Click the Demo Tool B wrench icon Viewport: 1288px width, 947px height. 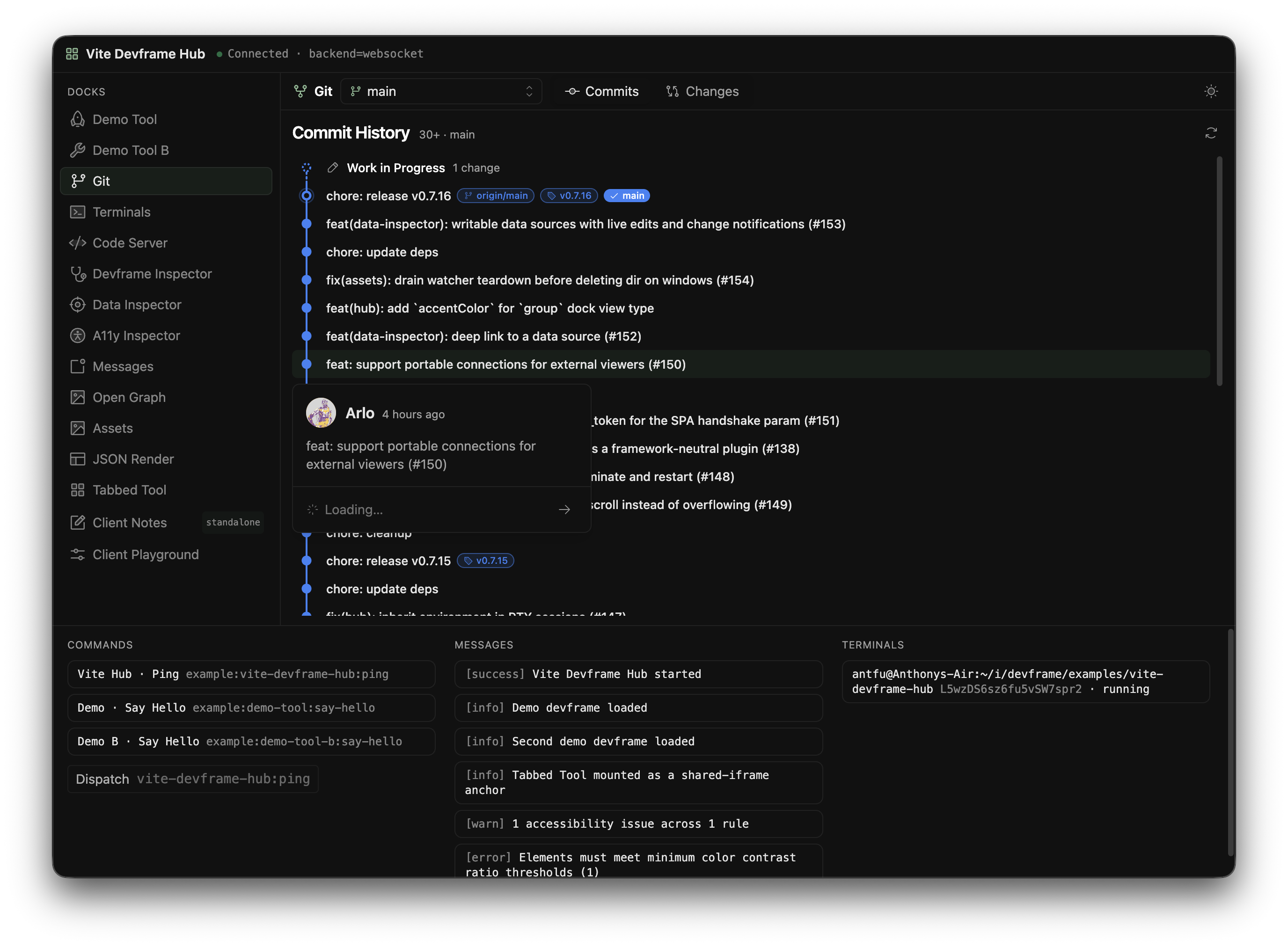pyautogui.click(x=77, y=150)
